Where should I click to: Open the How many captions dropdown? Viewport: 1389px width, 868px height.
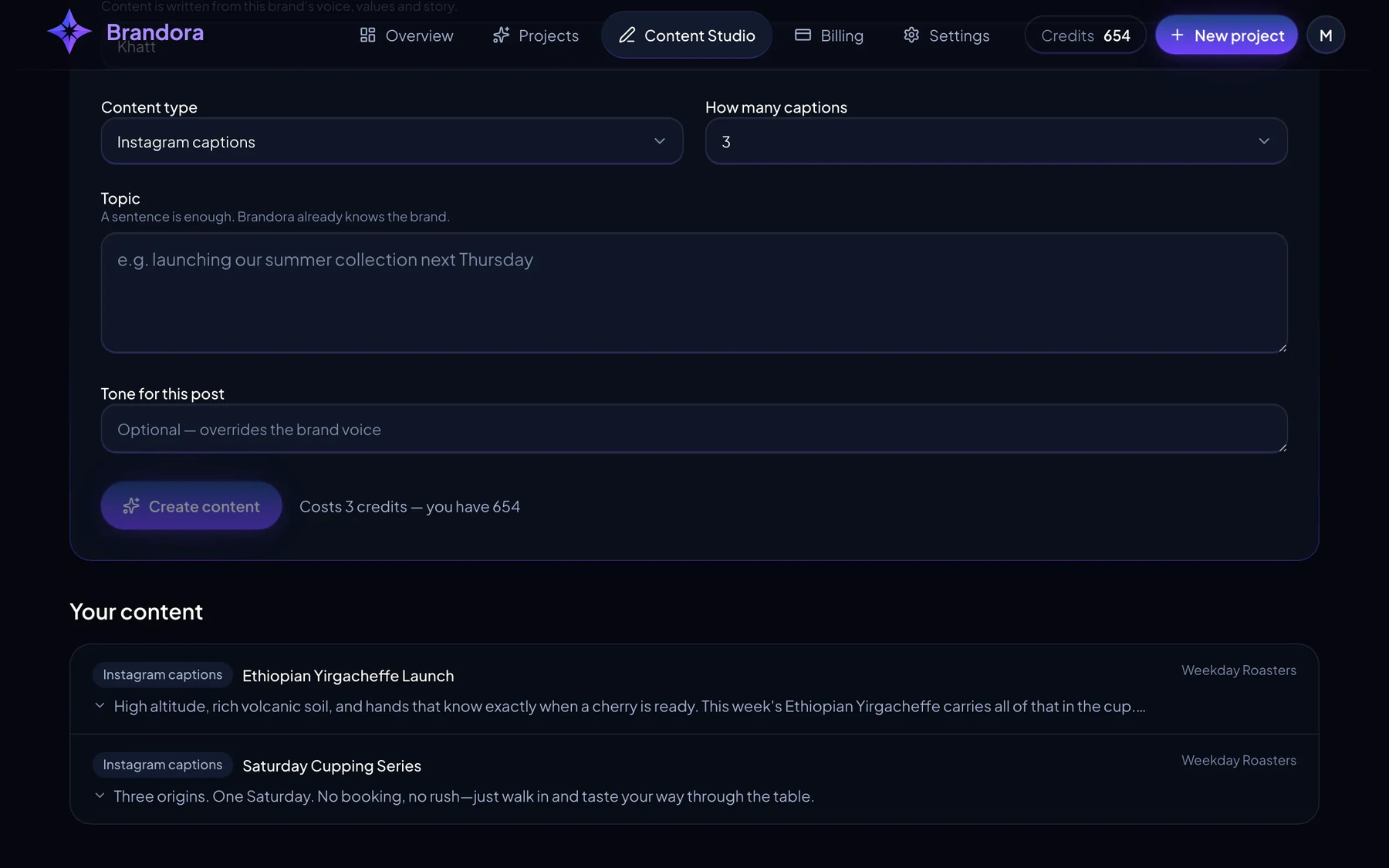(x=996, y=141)
